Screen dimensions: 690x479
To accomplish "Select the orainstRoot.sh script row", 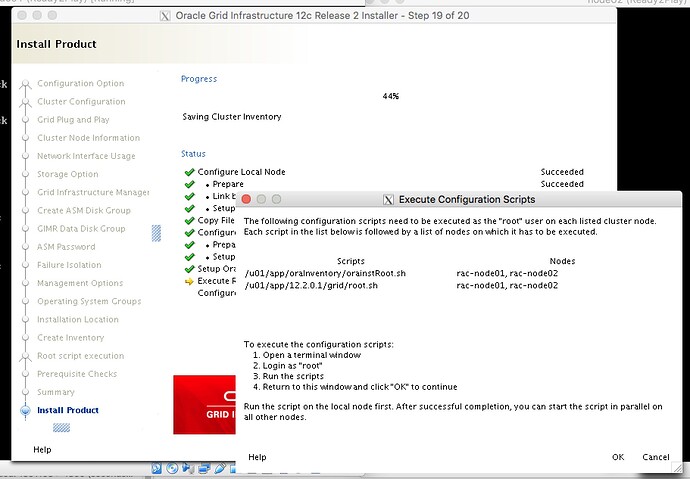I will click(325, 273).
